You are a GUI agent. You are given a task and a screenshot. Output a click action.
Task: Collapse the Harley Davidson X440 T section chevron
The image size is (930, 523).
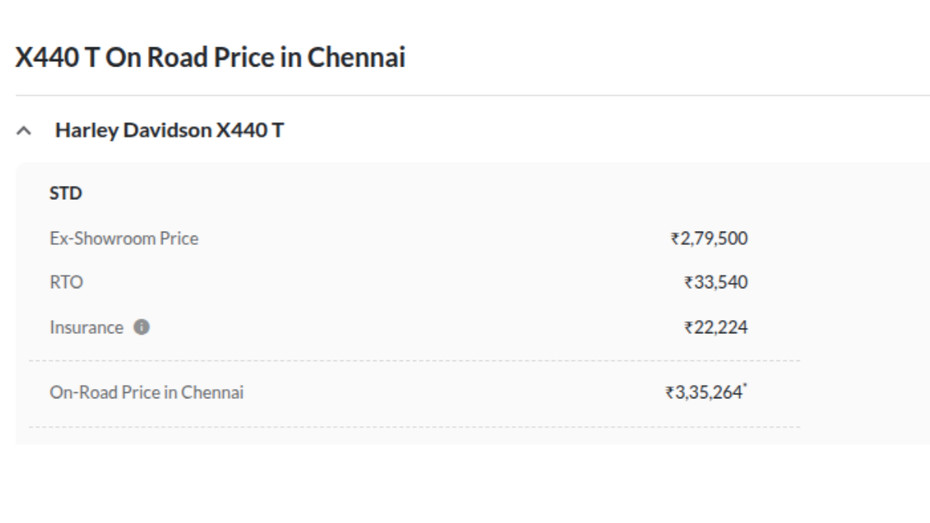25,131
